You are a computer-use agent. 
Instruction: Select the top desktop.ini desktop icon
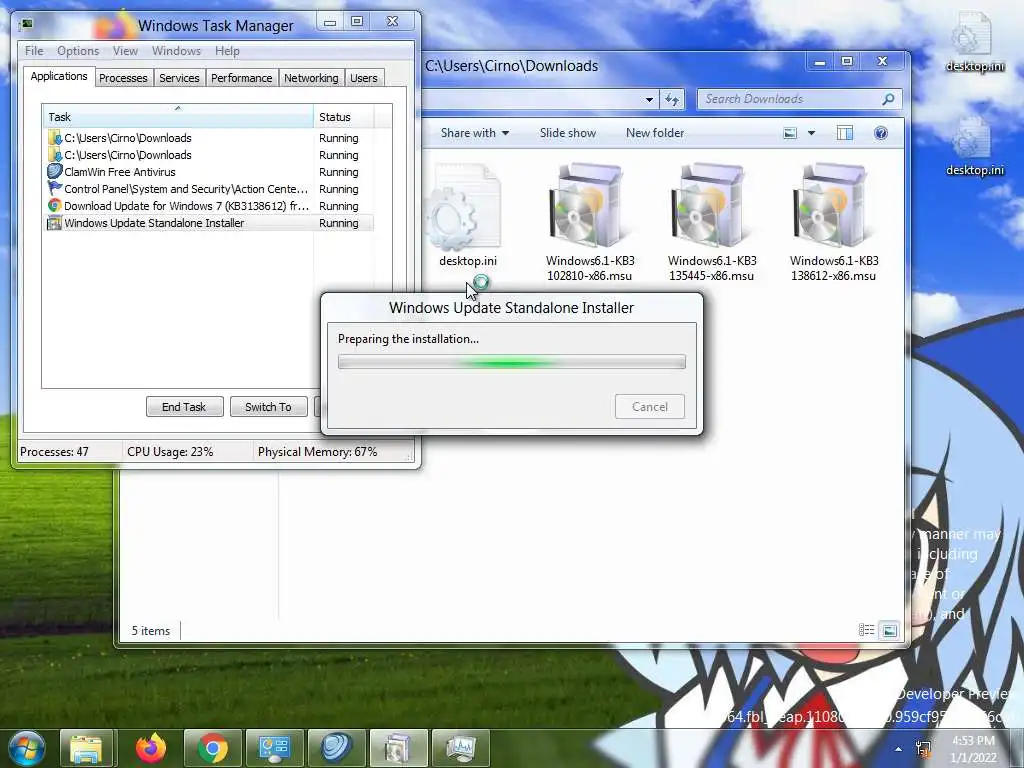point(974,42)
